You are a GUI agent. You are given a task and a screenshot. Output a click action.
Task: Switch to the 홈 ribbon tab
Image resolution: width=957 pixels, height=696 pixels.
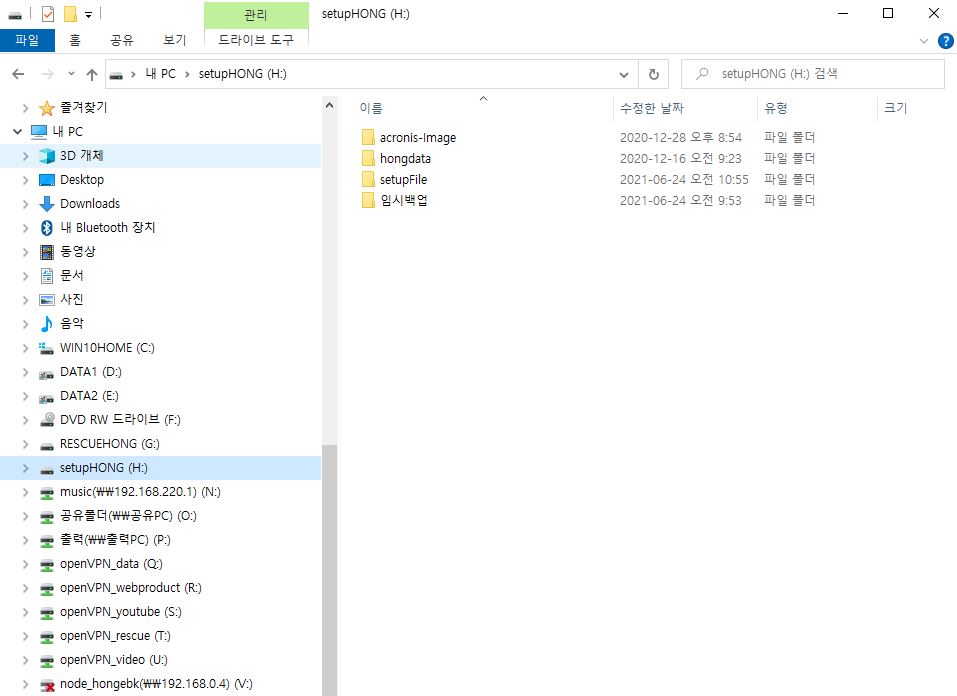[74, 40]
